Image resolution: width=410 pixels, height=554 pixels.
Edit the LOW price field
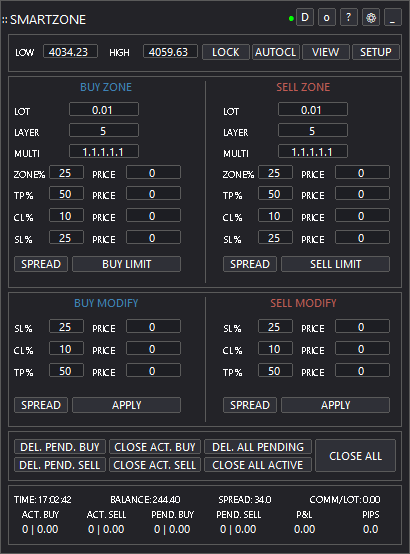[70, 52]
